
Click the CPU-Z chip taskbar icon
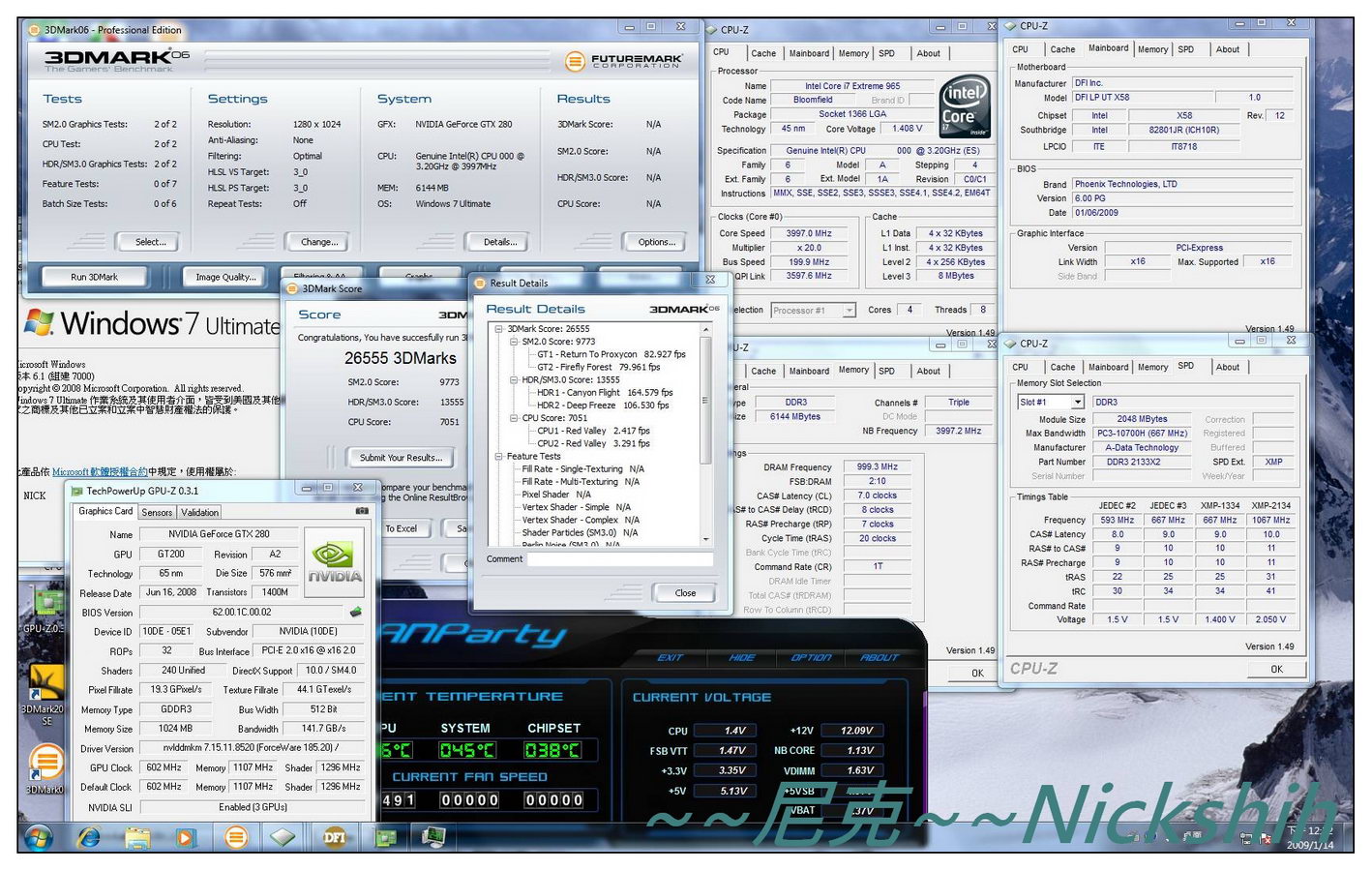pos(283,836)
